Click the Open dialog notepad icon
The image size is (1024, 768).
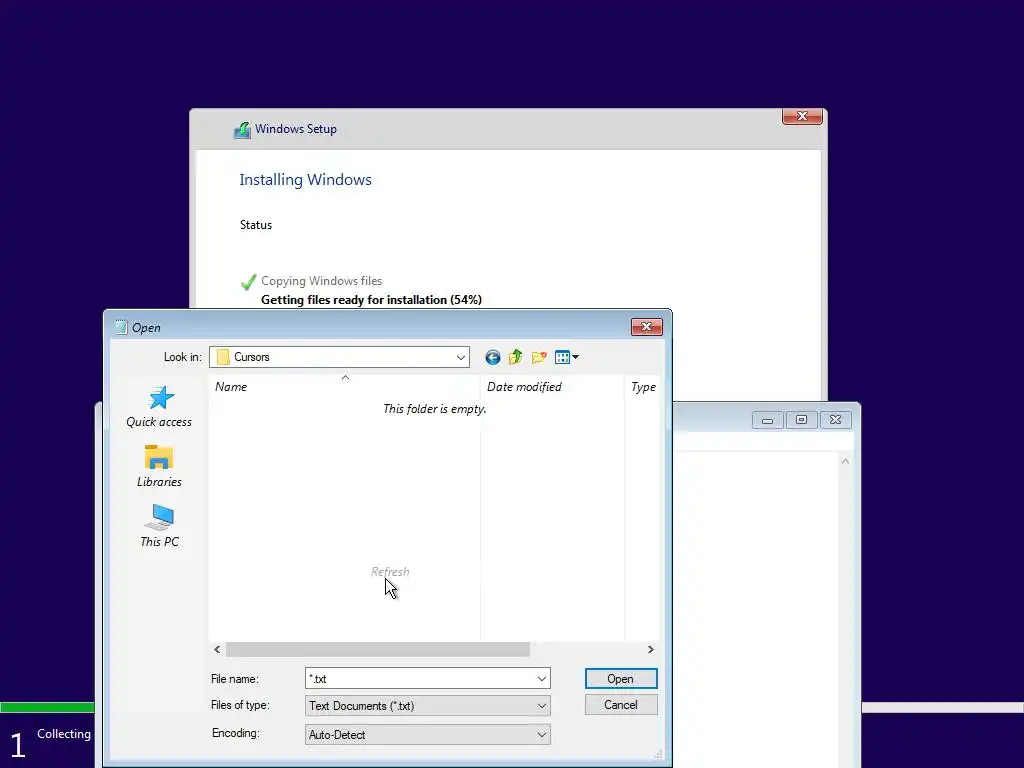point(121,327)
